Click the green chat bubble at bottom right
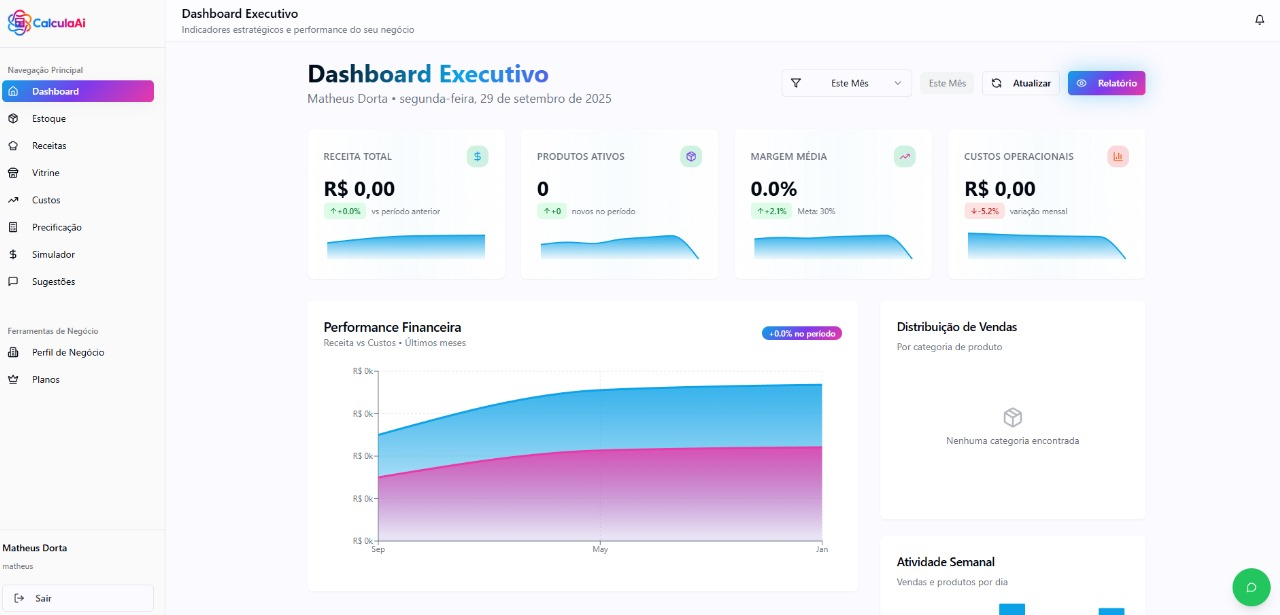Image resolution: width=1280 pixels, height=615 pixels. pos(1251,587)
